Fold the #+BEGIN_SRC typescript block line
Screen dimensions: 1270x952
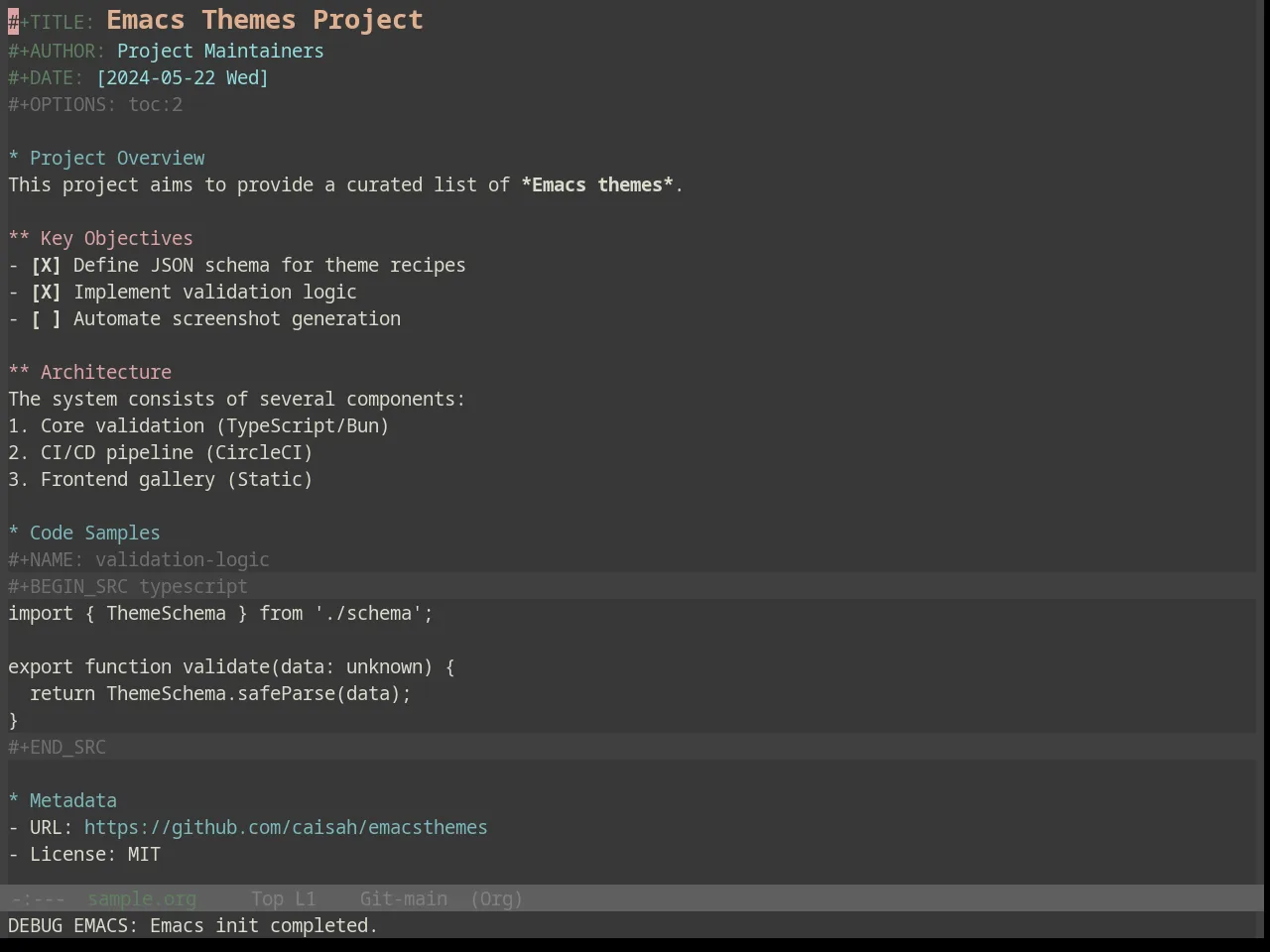point(128,587)
